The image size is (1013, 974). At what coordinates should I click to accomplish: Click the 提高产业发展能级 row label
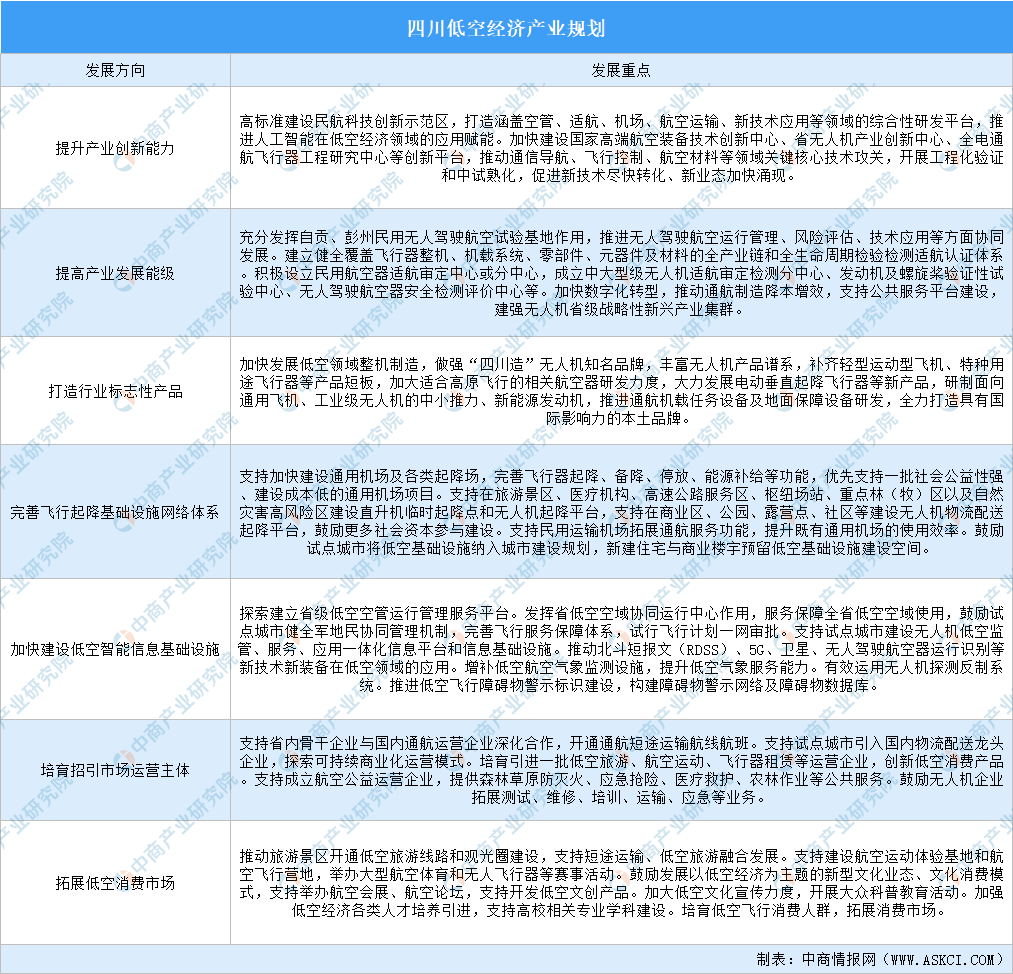coord(115,273)
